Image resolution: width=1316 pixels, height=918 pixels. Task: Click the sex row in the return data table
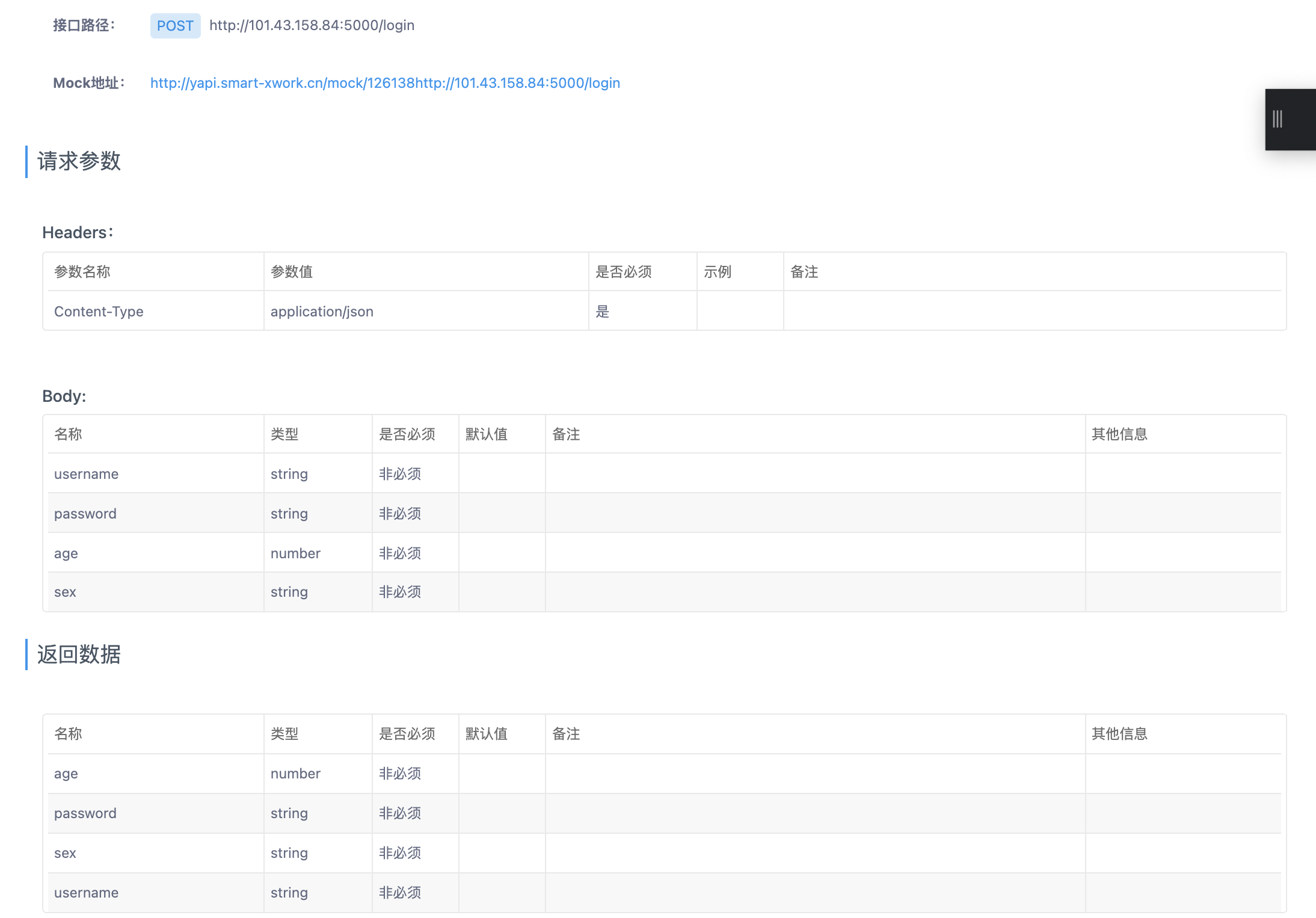(x=65, y=853)
